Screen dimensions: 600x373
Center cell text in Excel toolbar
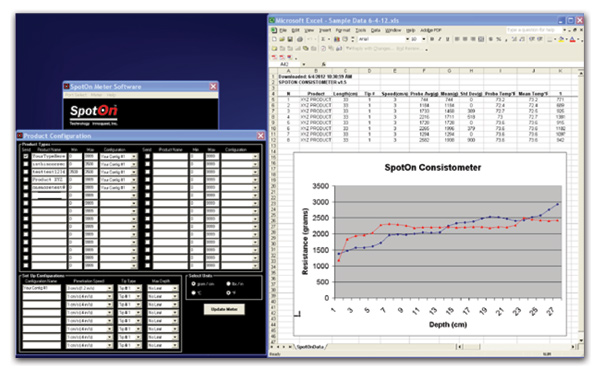point(465,39)
